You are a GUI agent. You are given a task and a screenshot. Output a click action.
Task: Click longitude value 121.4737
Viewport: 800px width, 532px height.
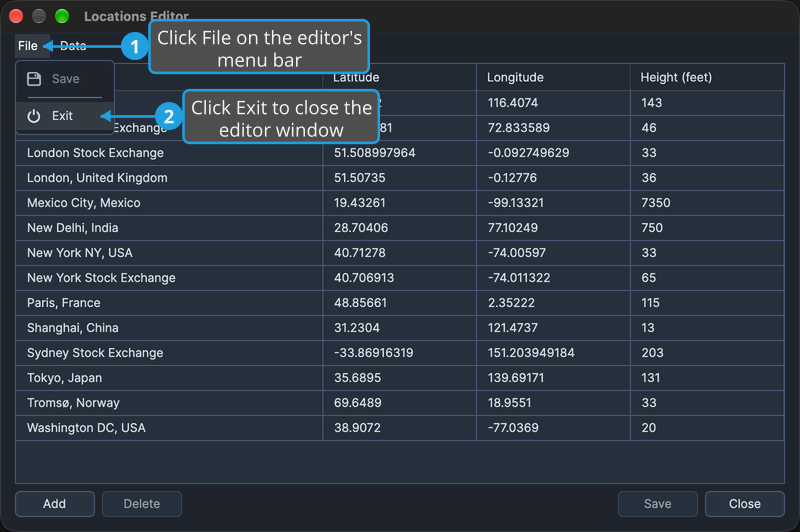(x=513, y=328)
